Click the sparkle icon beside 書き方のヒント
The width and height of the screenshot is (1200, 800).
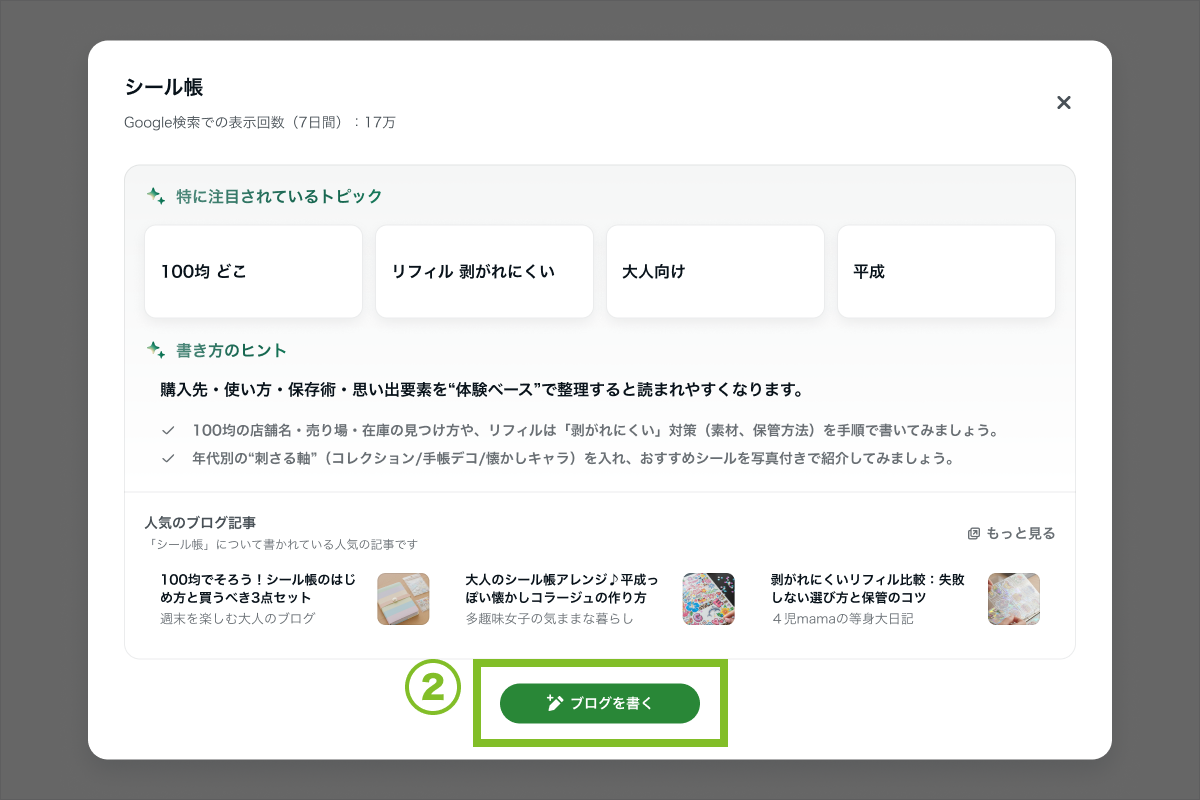156,350
